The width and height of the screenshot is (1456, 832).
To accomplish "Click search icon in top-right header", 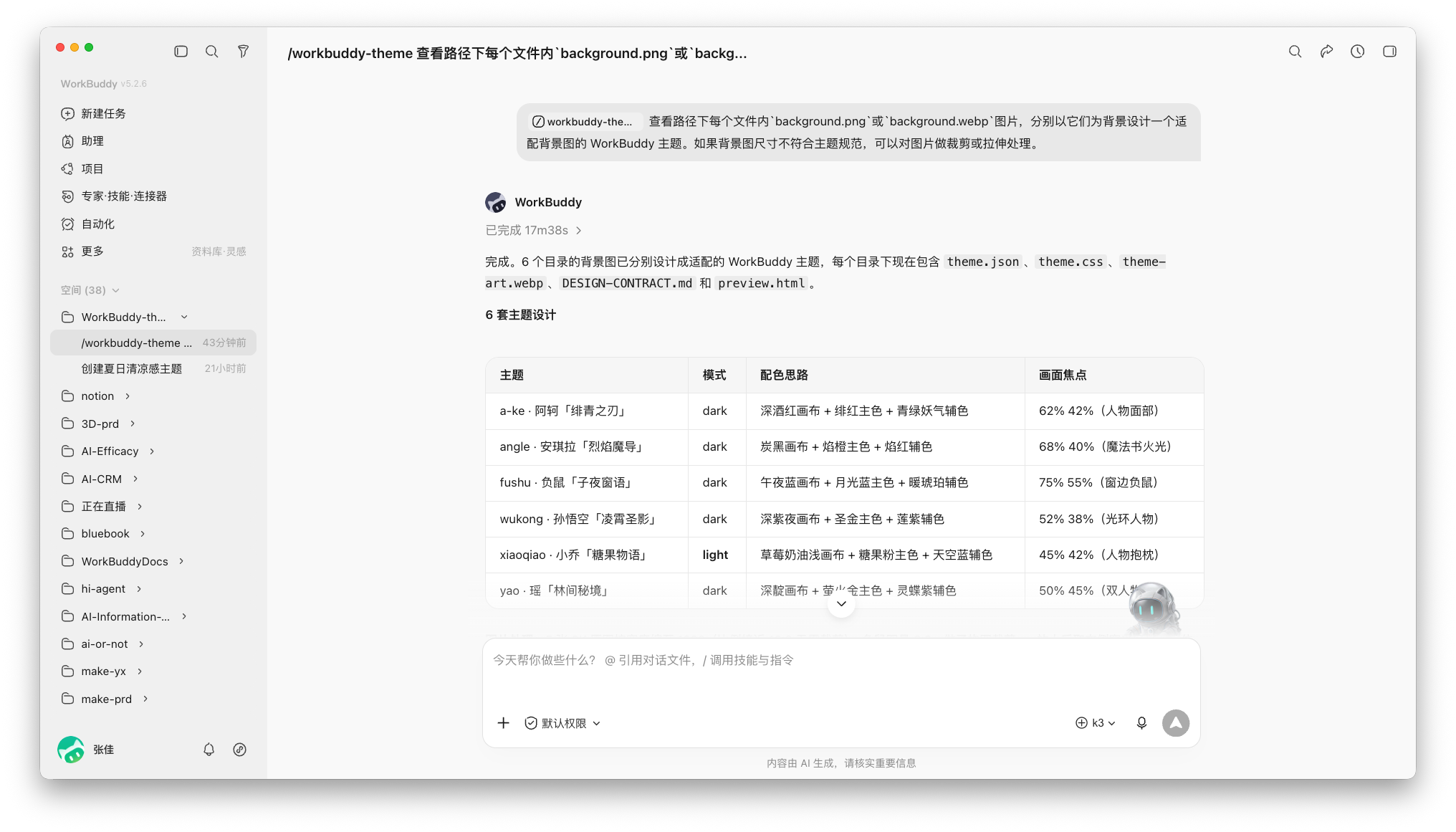I will [x=1295, y=52].
